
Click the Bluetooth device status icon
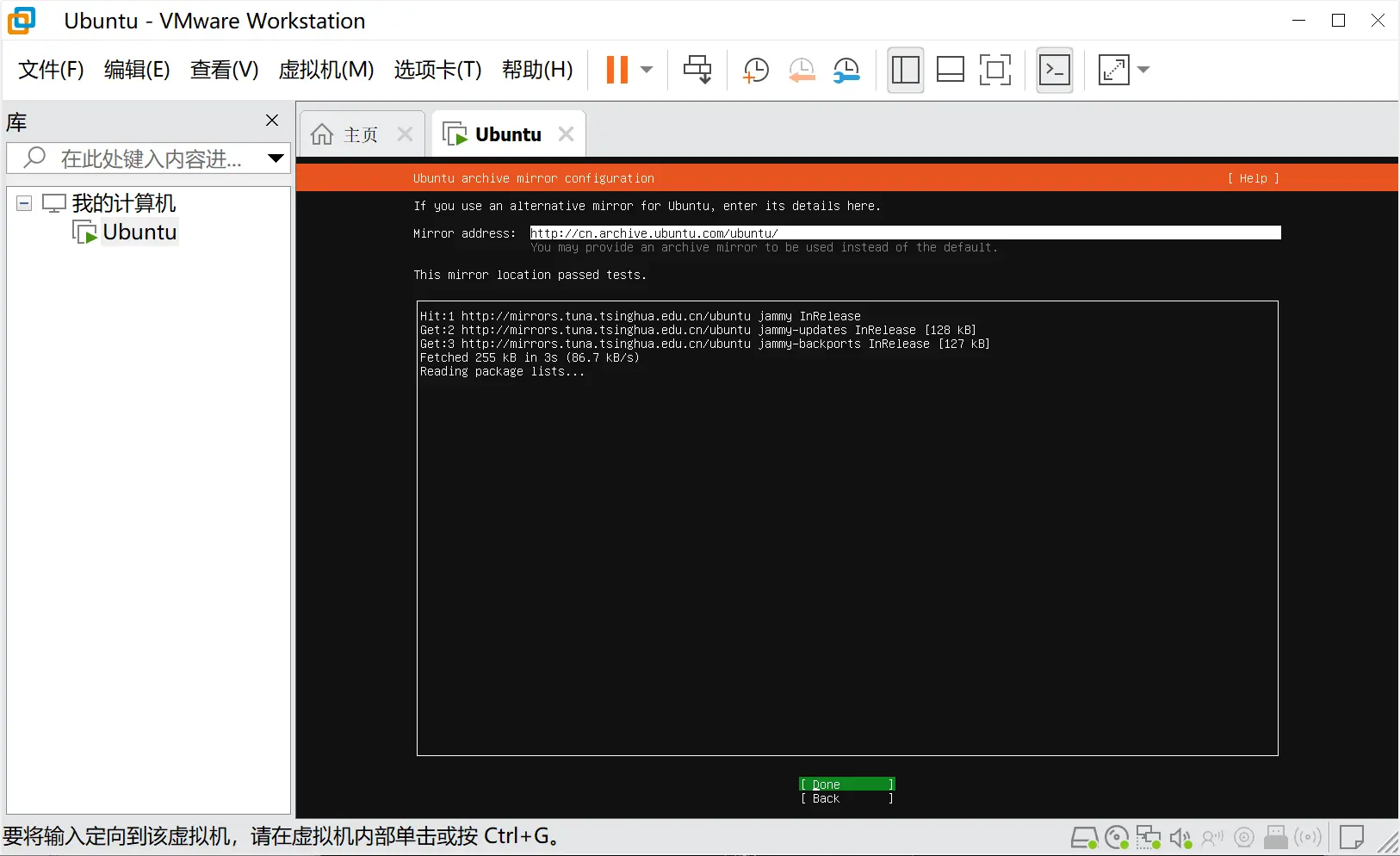(x=1308, y=837)
